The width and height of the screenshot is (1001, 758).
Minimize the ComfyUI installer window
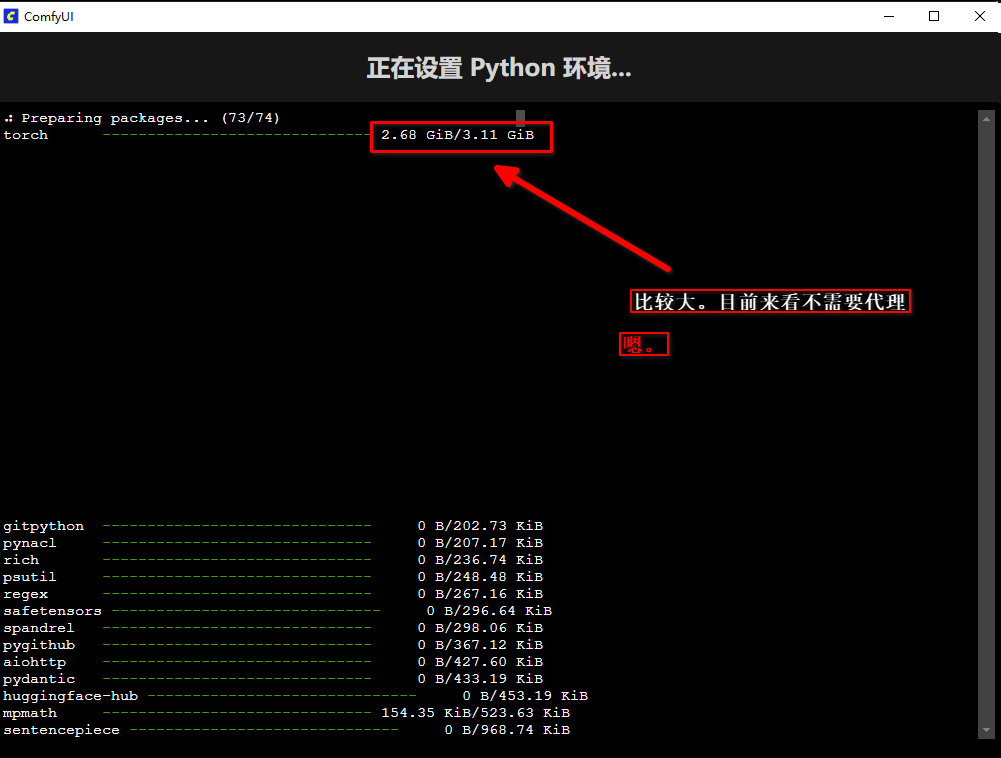coord(889,15)
